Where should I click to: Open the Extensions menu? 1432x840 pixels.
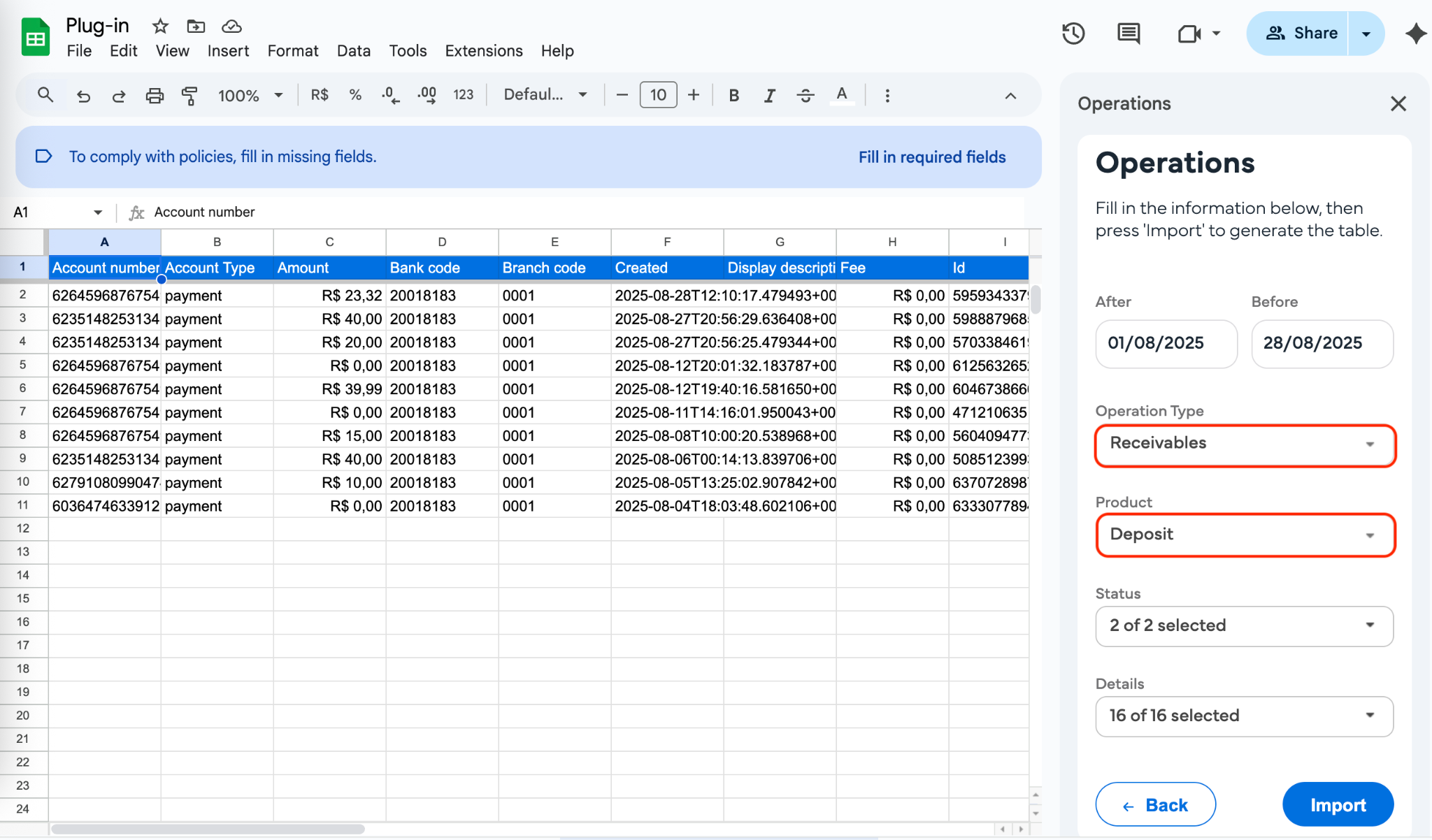tap(483, 51)
